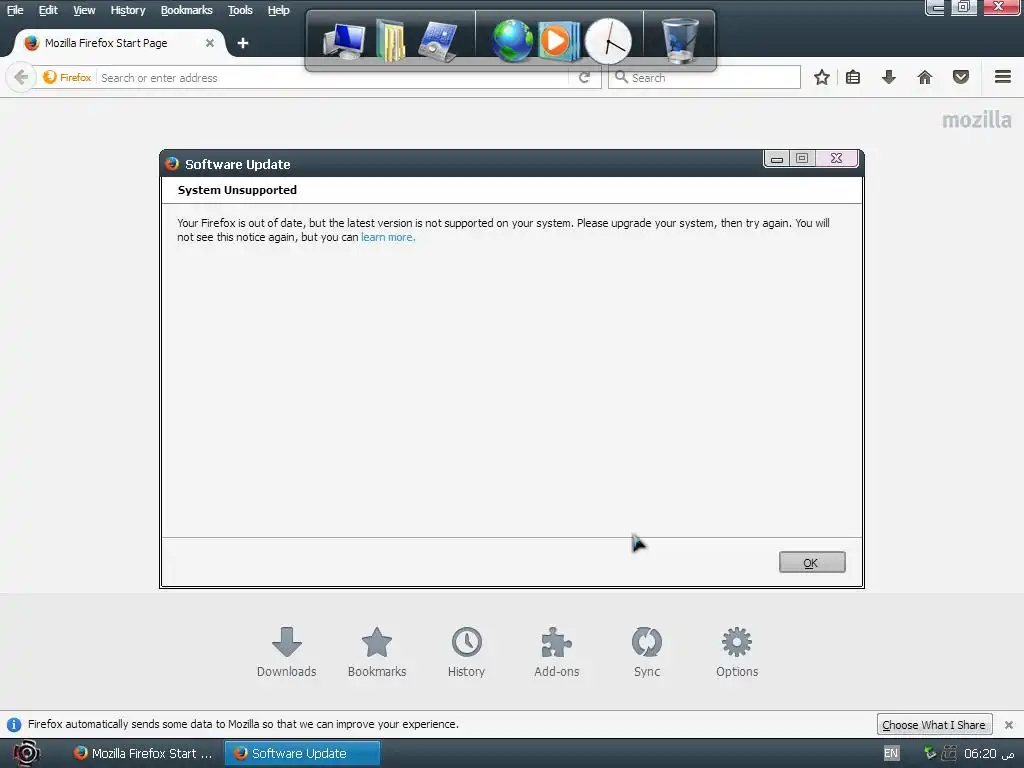This screenshot has width=1024, height=768.
Task: Launch the globe browser dock icon
Action: [x=512, y=40]
